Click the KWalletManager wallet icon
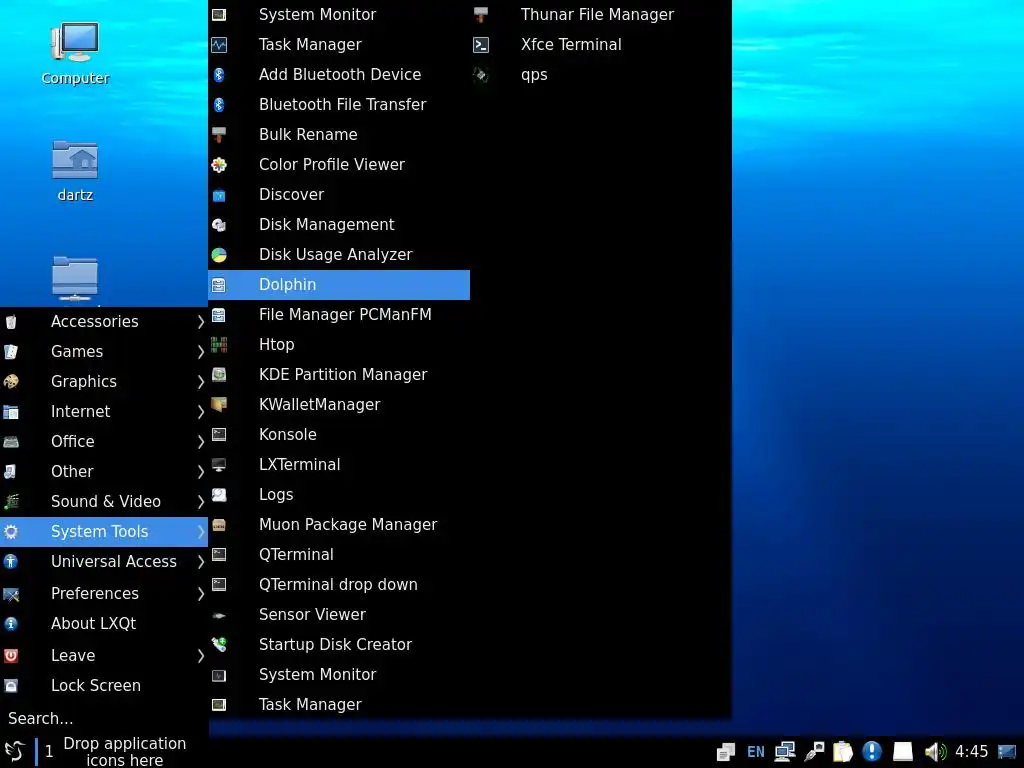Screen dimensions: 1024x768 click(x=219, y=405)
